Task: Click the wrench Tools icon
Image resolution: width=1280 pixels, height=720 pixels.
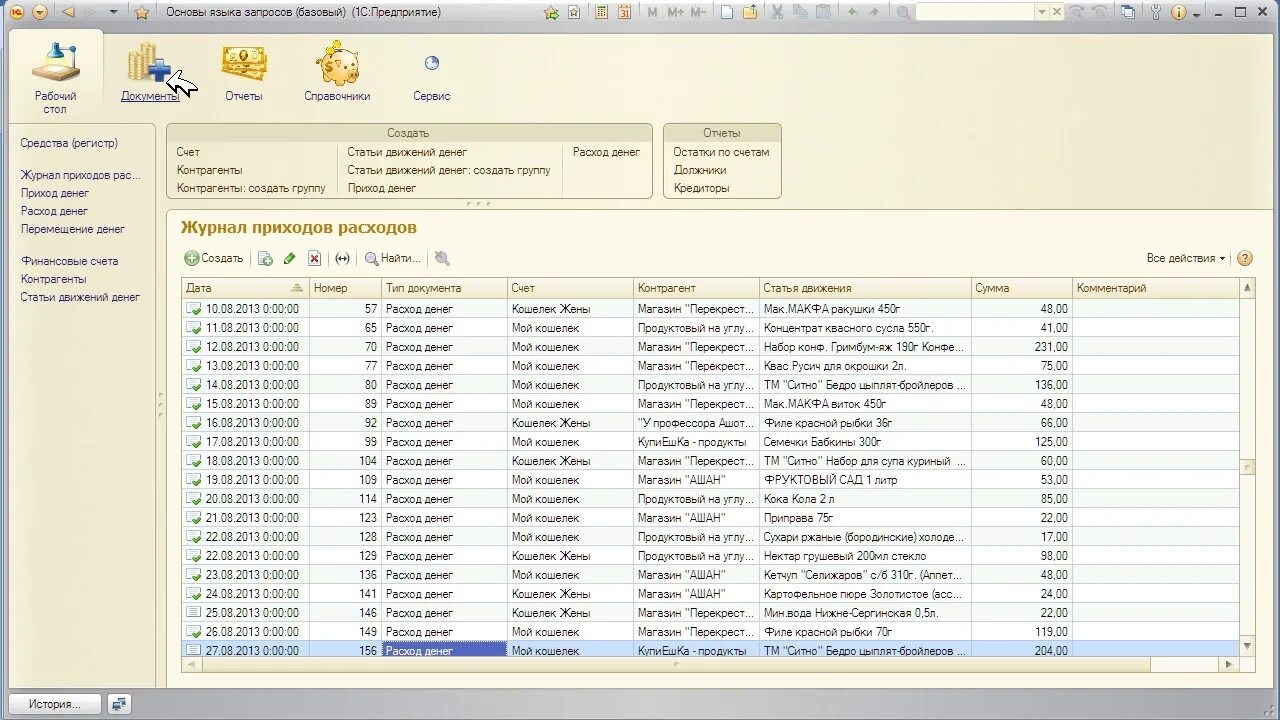Action: (1156, 12)
